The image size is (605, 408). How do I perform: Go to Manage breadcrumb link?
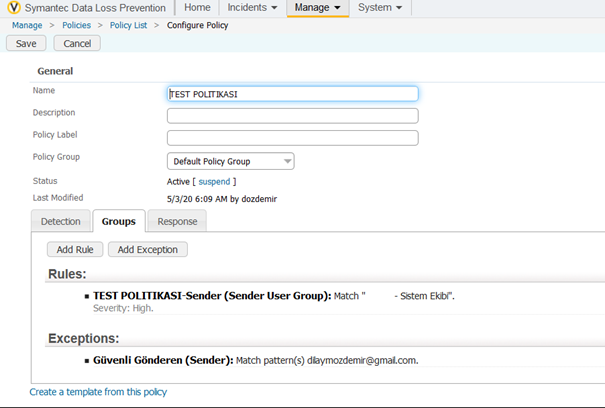[x=27, y=25]
